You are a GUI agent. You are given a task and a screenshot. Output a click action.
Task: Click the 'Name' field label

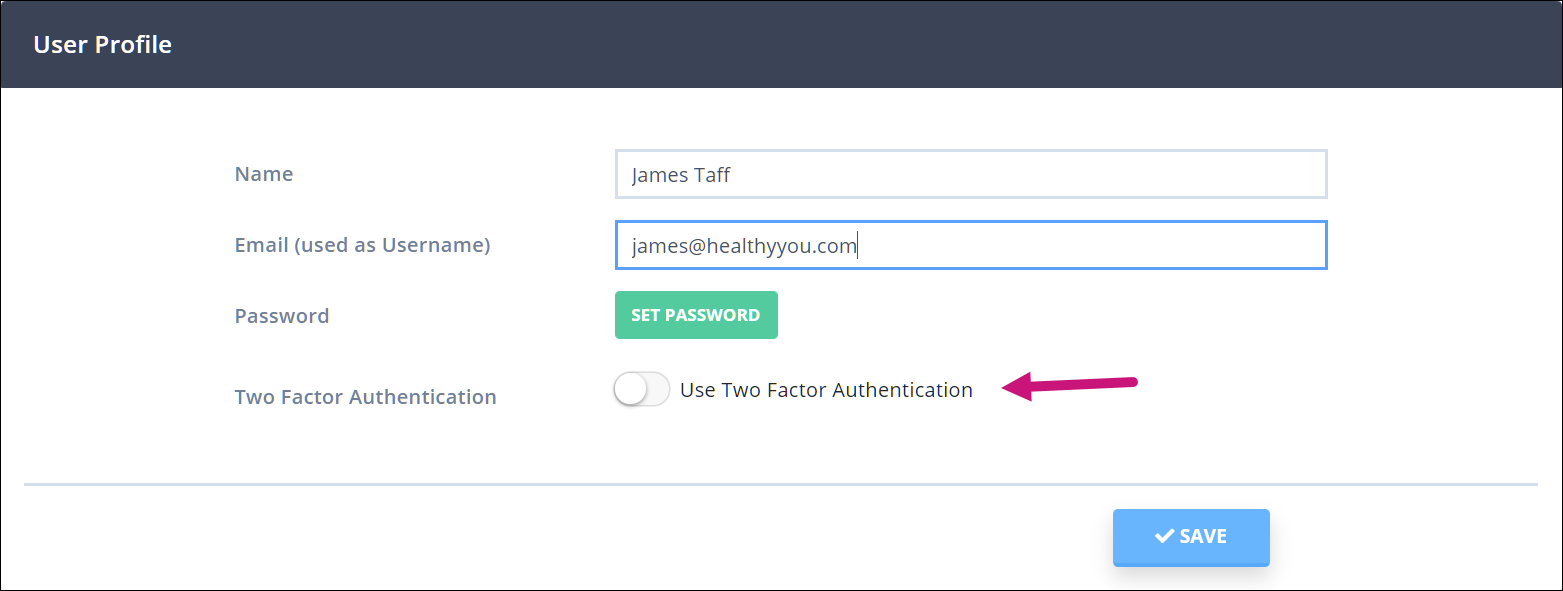(264, 174)
